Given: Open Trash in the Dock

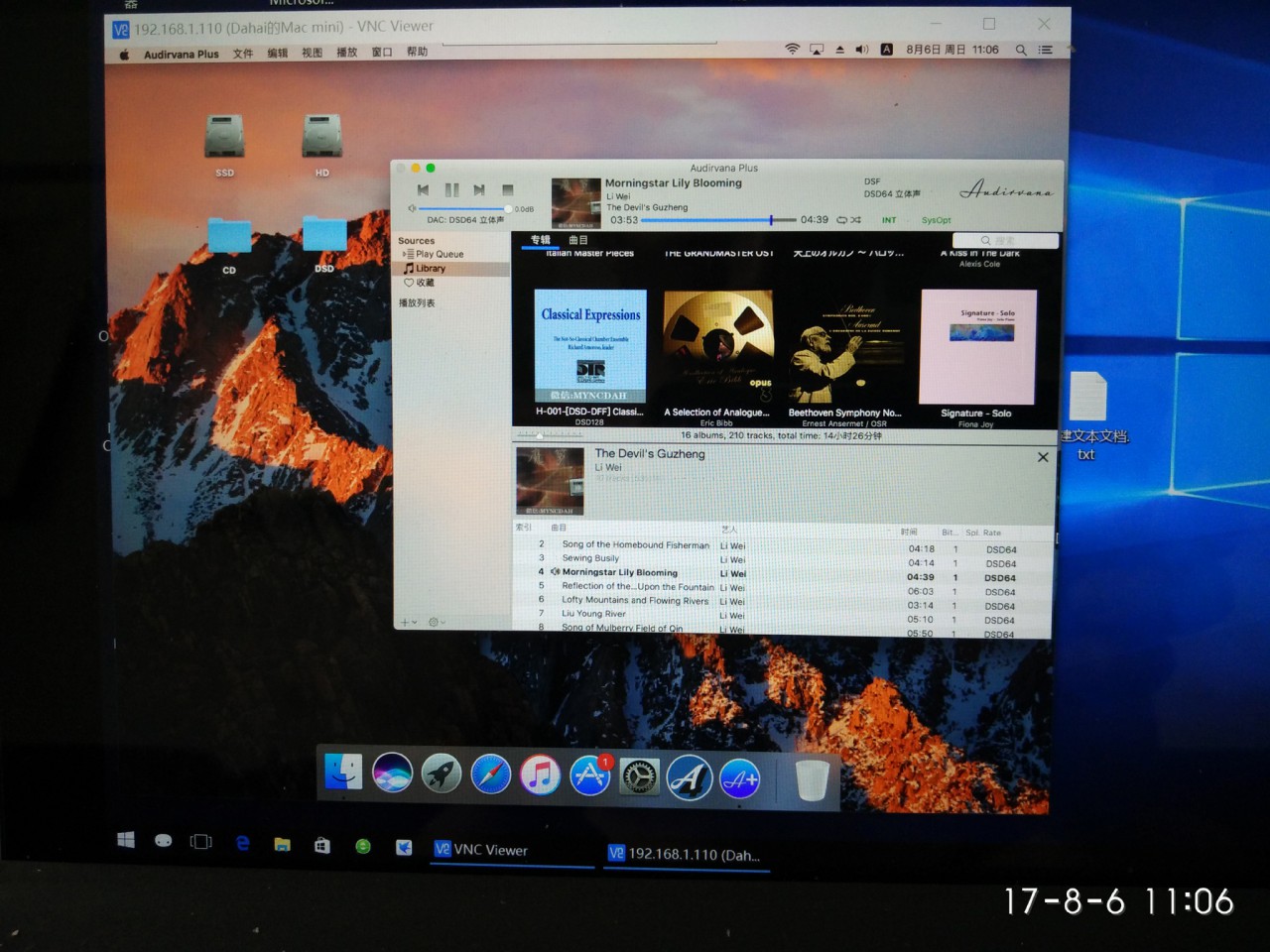Looking at the screenshot, I should click(x=812, y=780).
